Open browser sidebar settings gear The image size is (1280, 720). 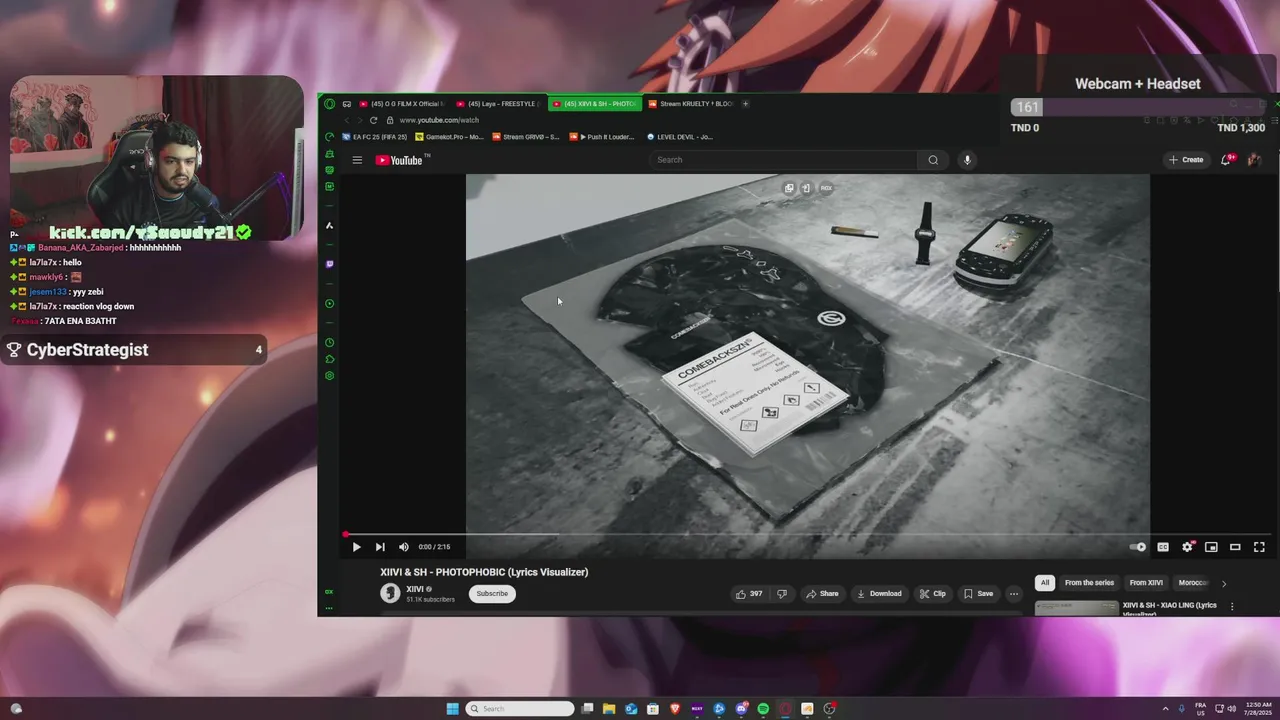click(329, 376)
